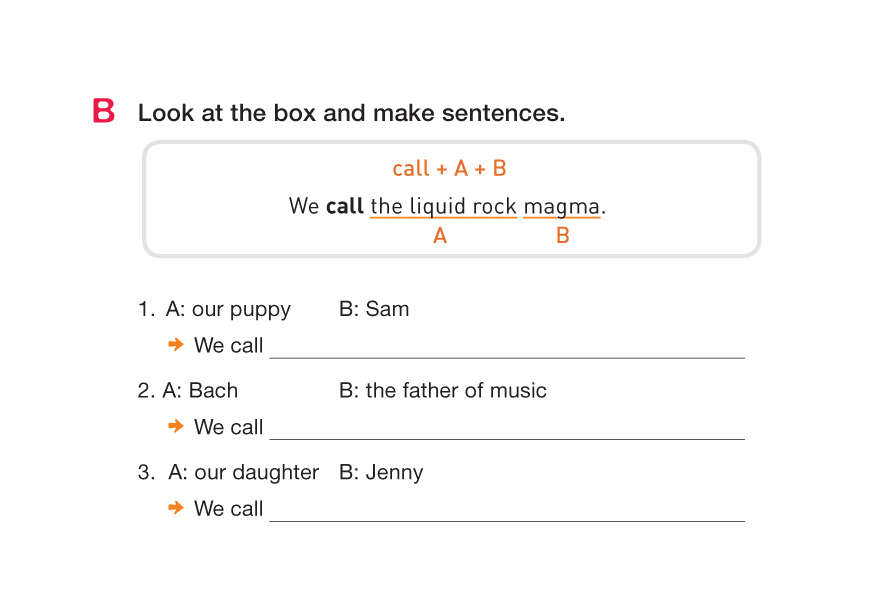
Task: Select the orange 'call + A + B' formula
Action: click(x=450, y=169)
